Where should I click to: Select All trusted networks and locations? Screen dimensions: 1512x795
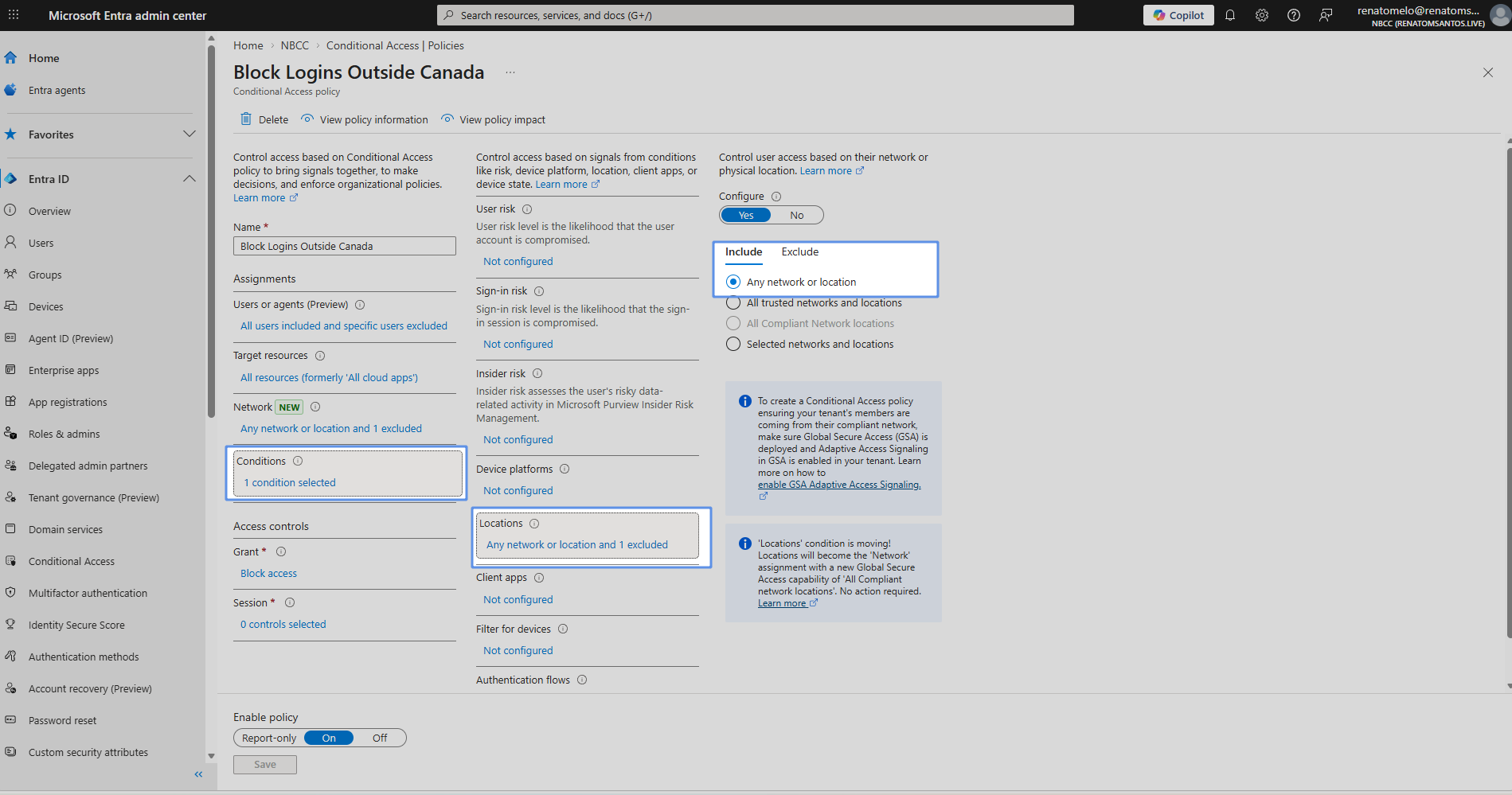[x=733, y=303]
